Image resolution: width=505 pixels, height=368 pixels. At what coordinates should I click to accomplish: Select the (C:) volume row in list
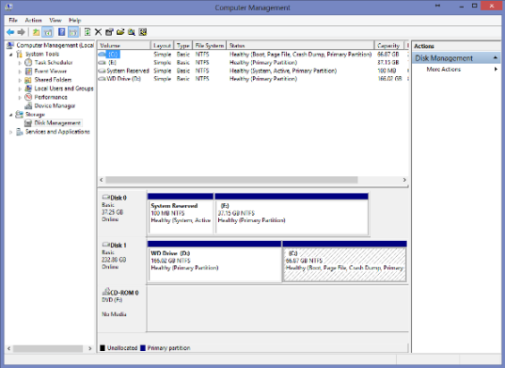[252, 54]
